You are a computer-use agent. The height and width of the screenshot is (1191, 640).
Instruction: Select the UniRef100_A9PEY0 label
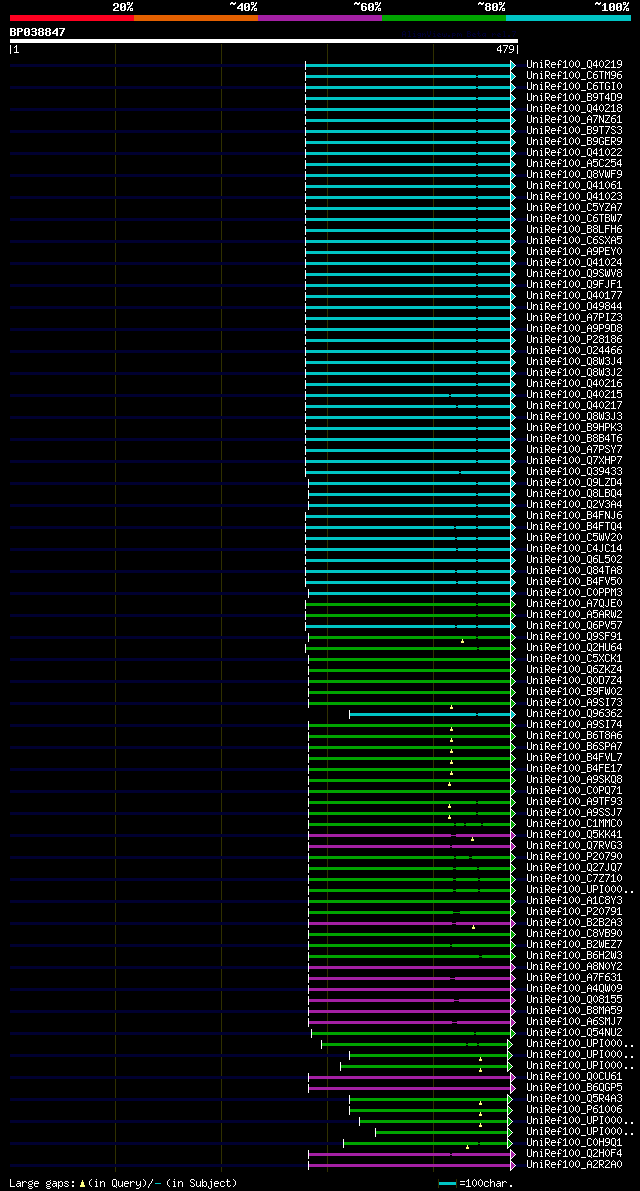pos(574,252)
